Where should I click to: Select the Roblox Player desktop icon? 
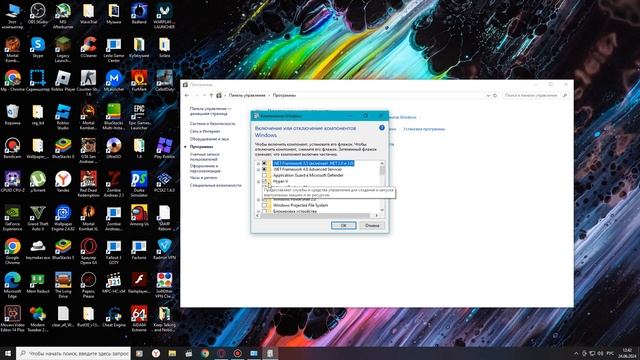pos(63,81)
